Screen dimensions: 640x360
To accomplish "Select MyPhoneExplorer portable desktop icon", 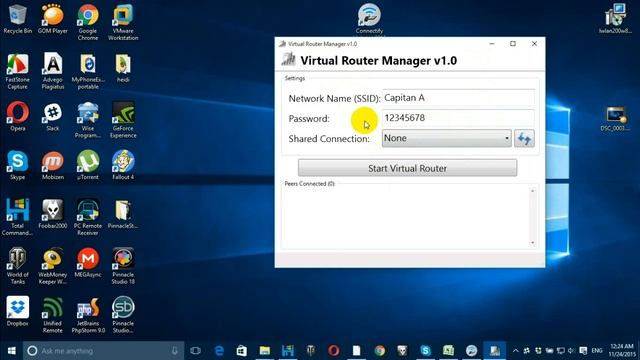I will tap(88, 71).
